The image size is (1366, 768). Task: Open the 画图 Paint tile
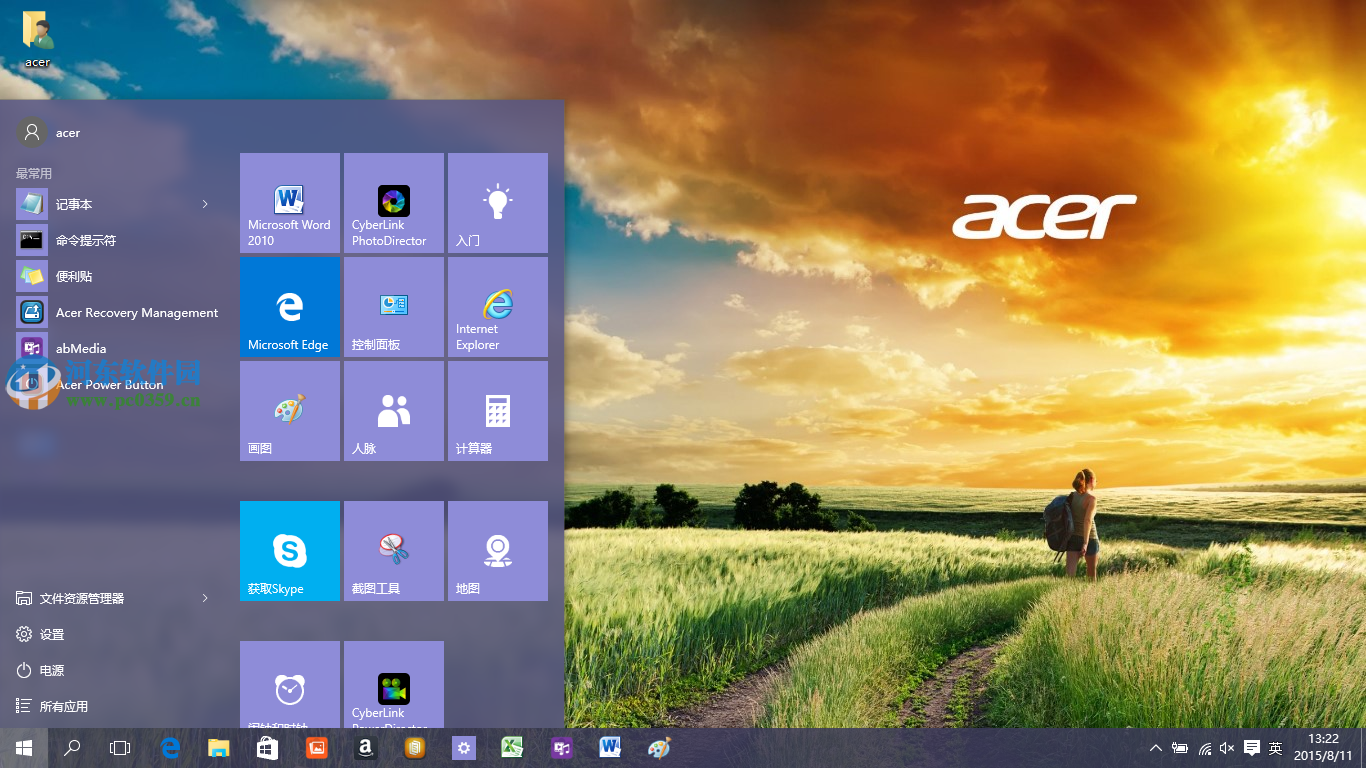[289, 411]
